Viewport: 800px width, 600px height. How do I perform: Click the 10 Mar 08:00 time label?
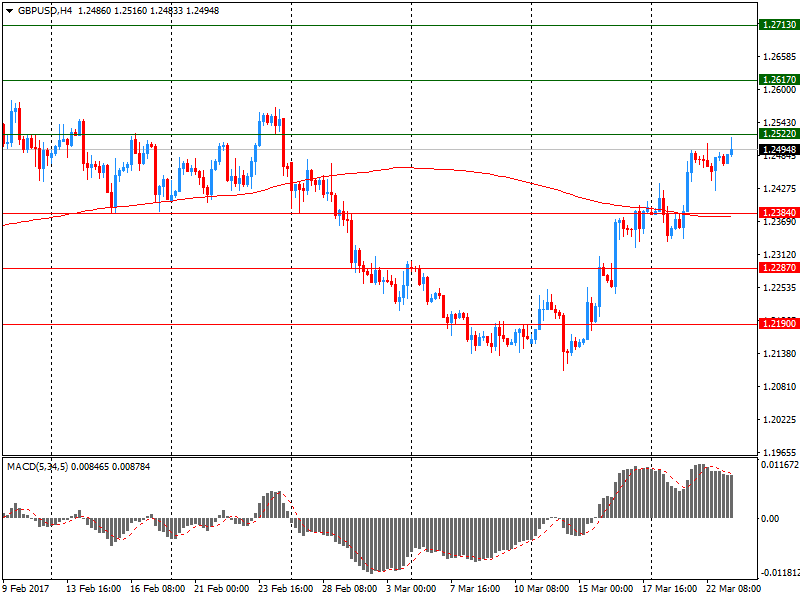[x=541, y=589]
